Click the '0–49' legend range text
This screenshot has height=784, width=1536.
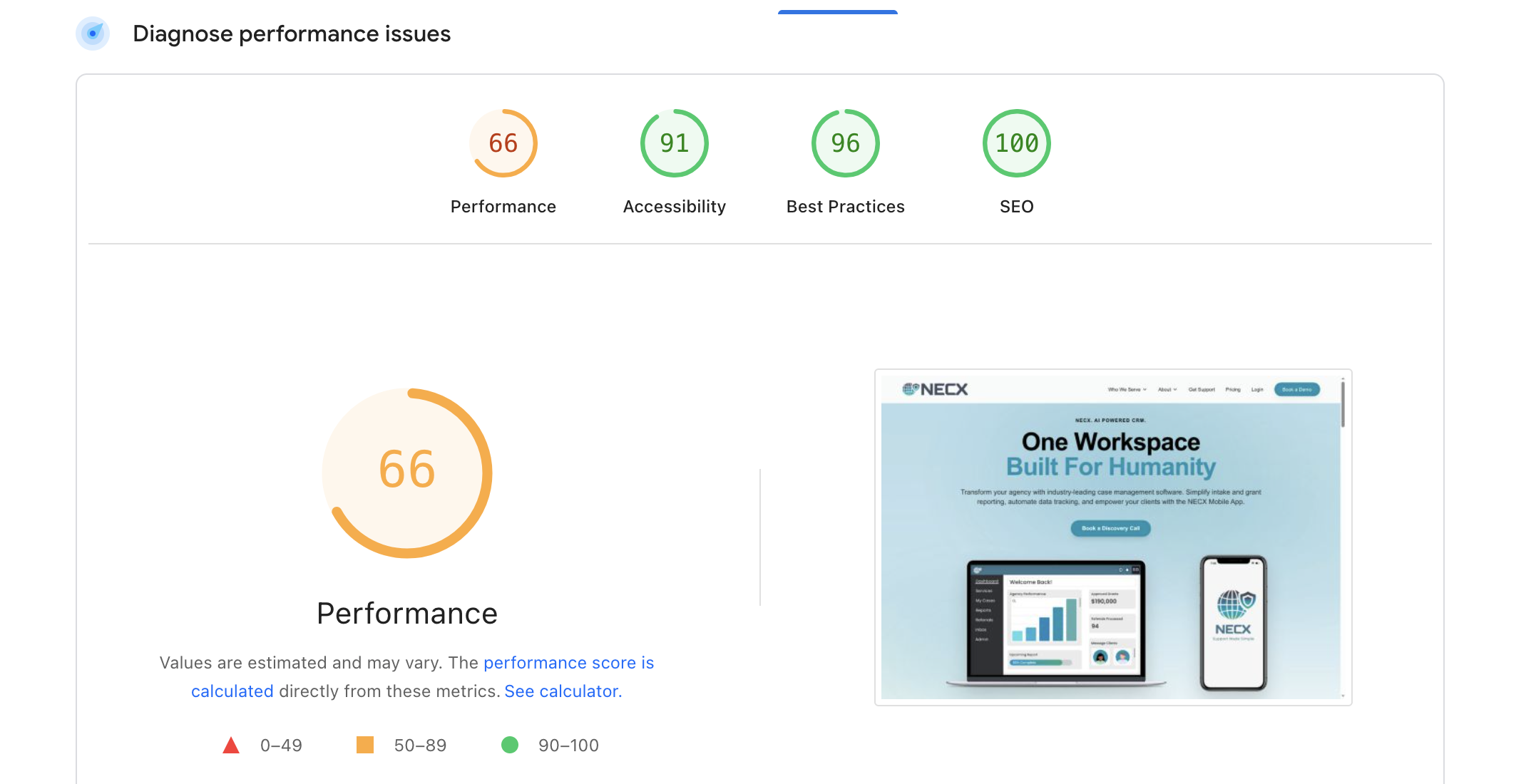pyautogui.click(x=281, y=746)
